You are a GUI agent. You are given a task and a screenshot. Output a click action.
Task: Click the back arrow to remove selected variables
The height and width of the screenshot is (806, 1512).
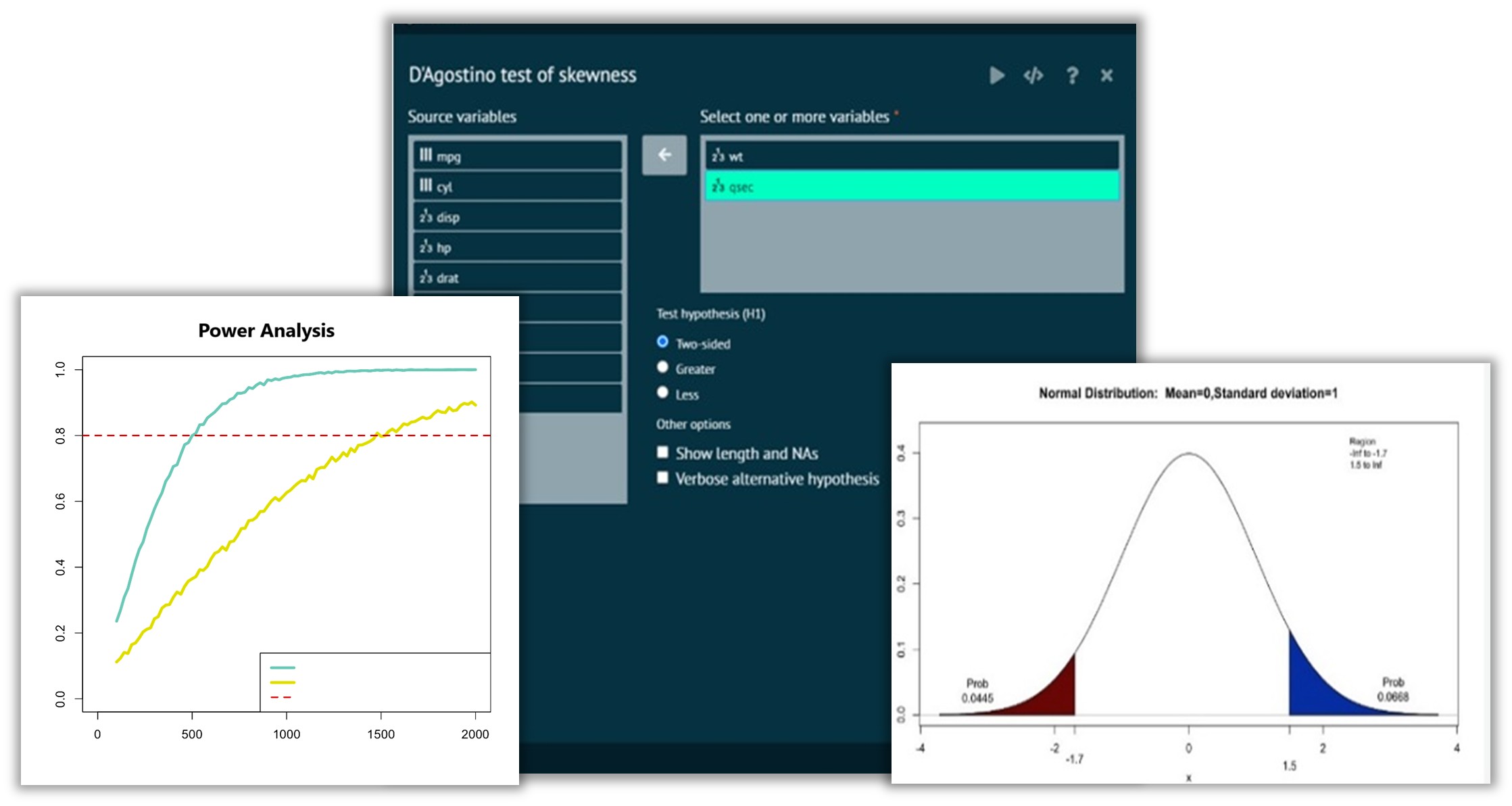(x=664, y=156)
